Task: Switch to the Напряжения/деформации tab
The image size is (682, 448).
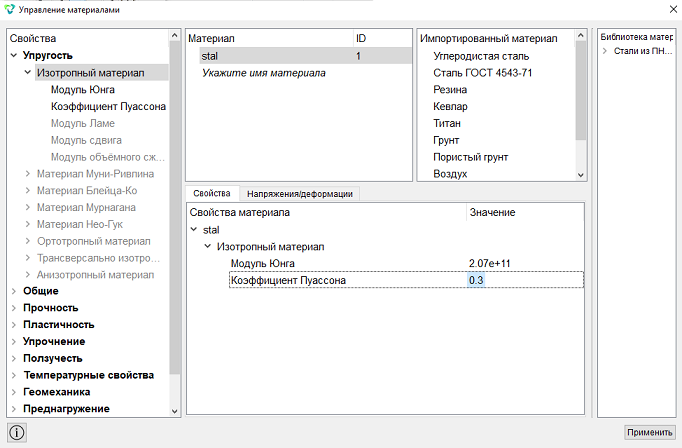Action: click(x=300, y=194)
